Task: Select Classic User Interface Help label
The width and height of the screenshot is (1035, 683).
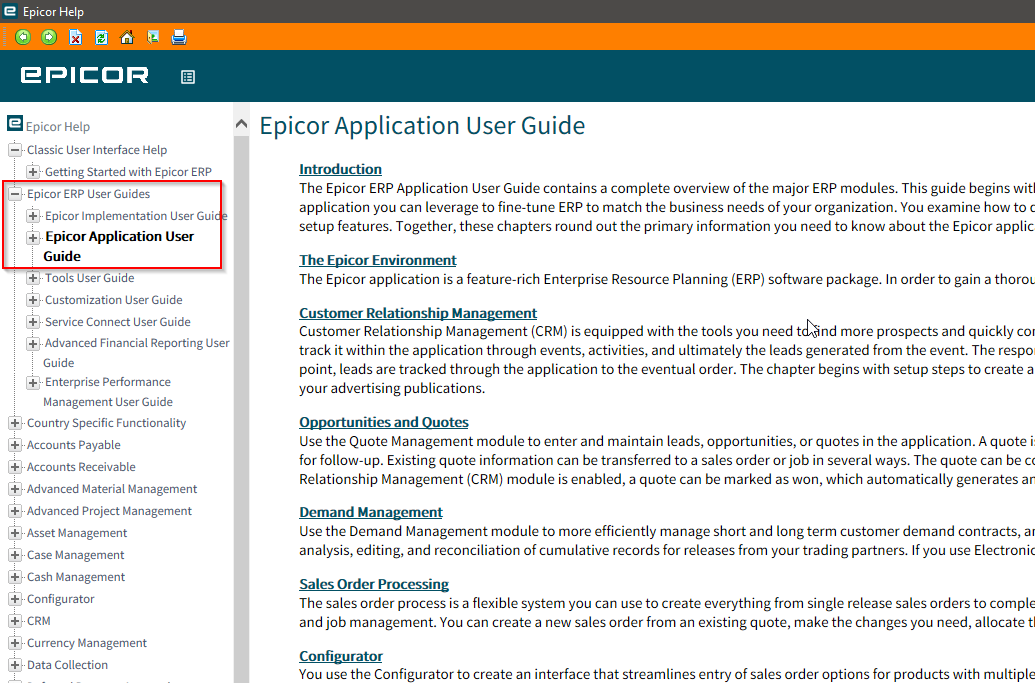Action: 97,150
